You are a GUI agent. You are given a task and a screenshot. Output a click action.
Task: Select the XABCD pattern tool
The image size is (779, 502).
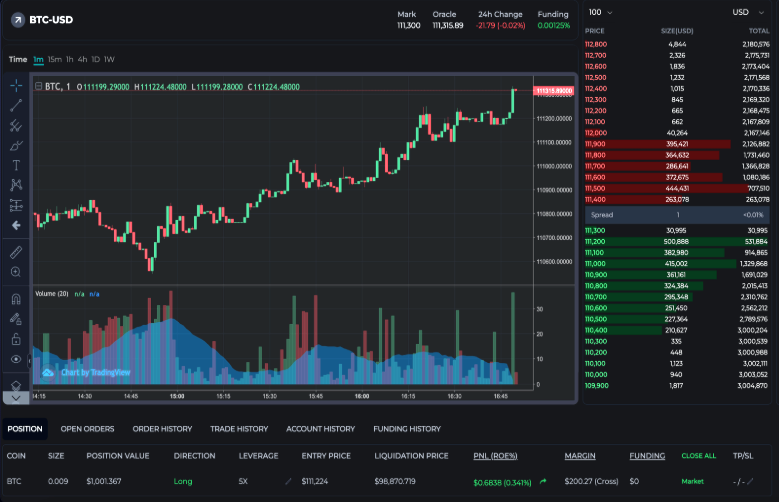coord(16,185)
